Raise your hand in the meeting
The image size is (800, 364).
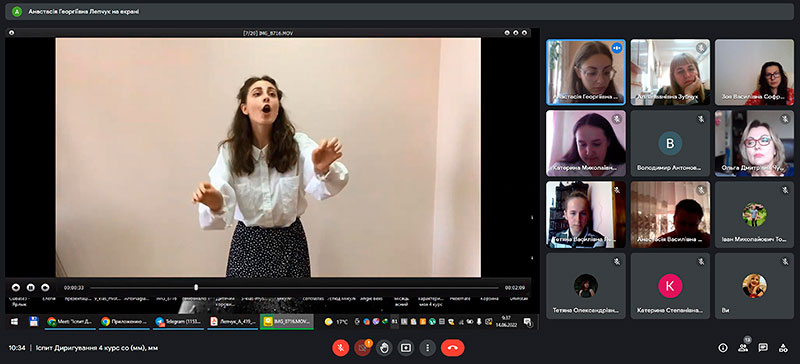point(384,348)
